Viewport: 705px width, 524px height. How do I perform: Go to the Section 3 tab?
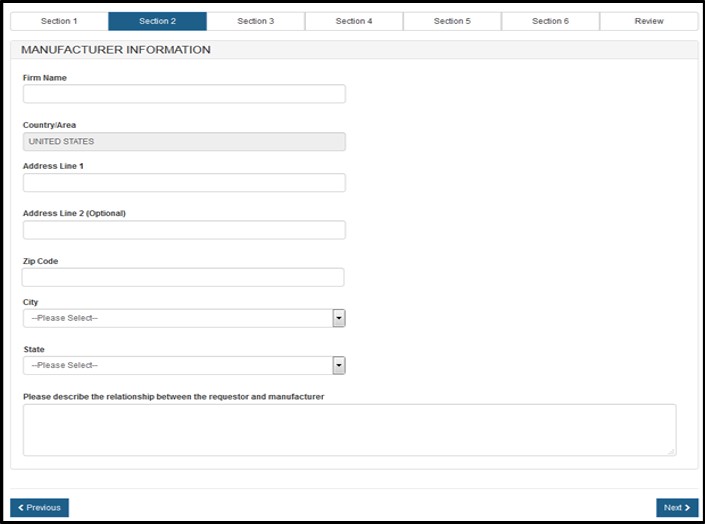point(255,21)
